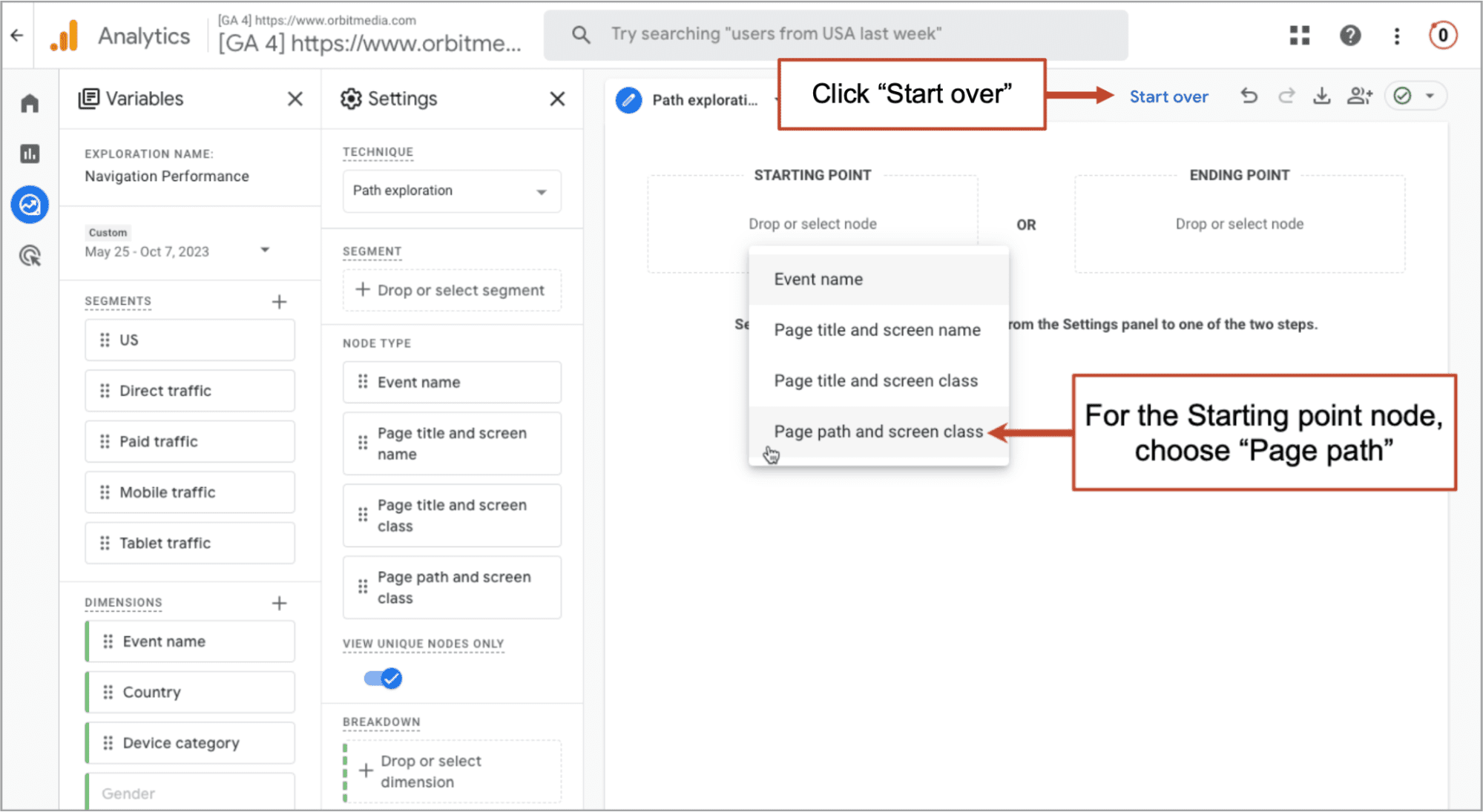This screenshot has height=812, width=1483.
Task: Choose Event name from node menu
Action: click(x=818, y=280)
